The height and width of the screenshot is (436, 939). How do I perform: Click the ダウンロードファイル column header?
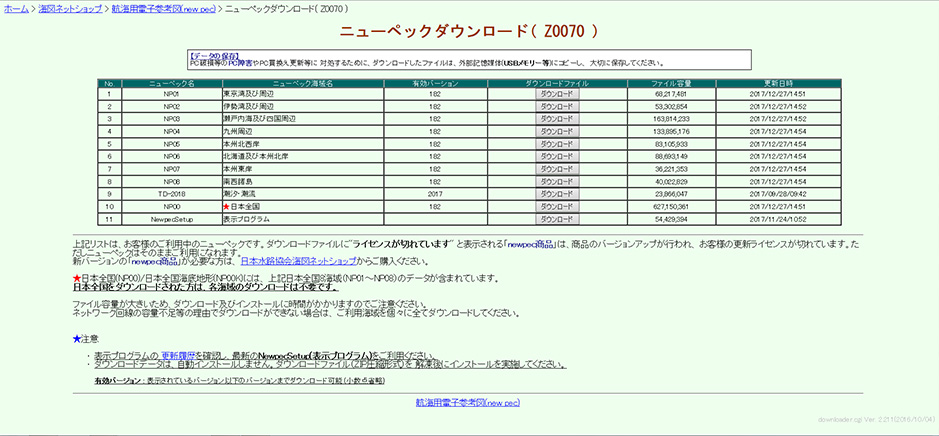click(558, 83)
